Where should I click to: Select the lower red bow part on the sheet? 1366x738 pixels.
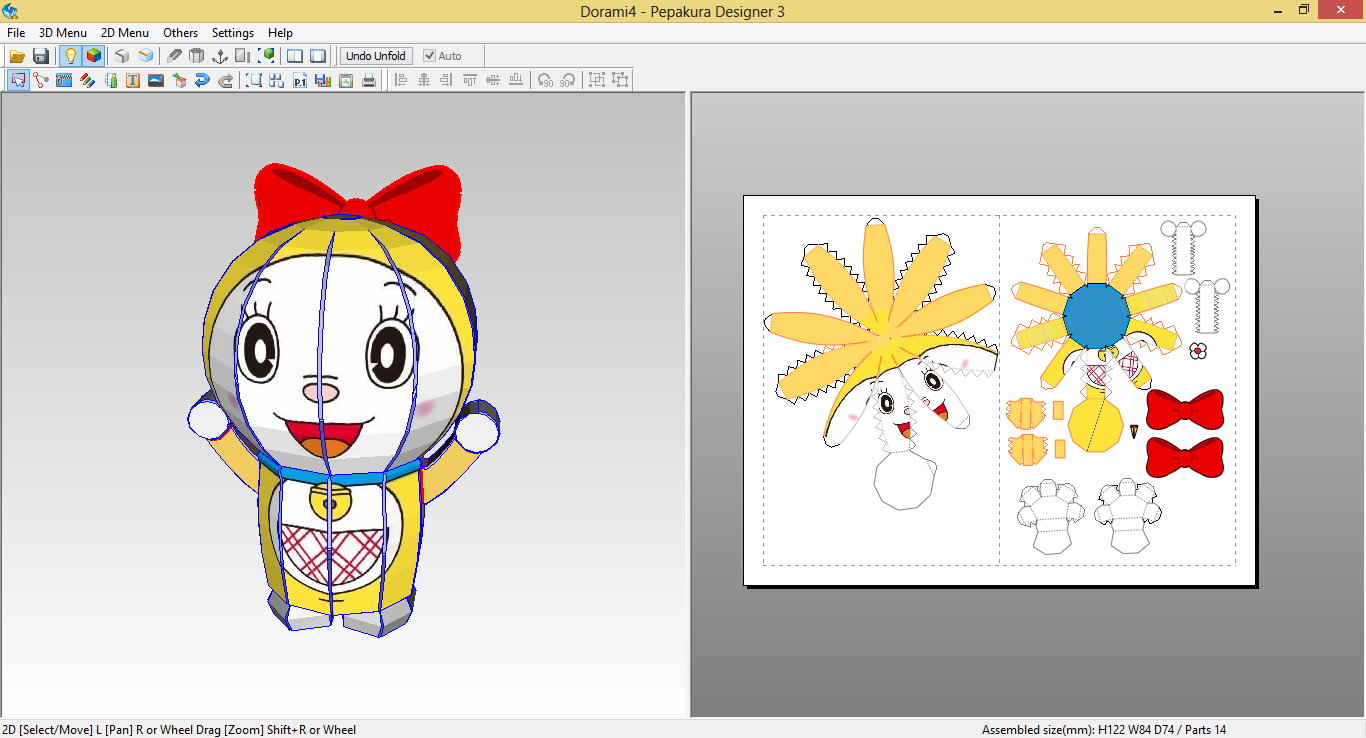[x=1185, y=457]
